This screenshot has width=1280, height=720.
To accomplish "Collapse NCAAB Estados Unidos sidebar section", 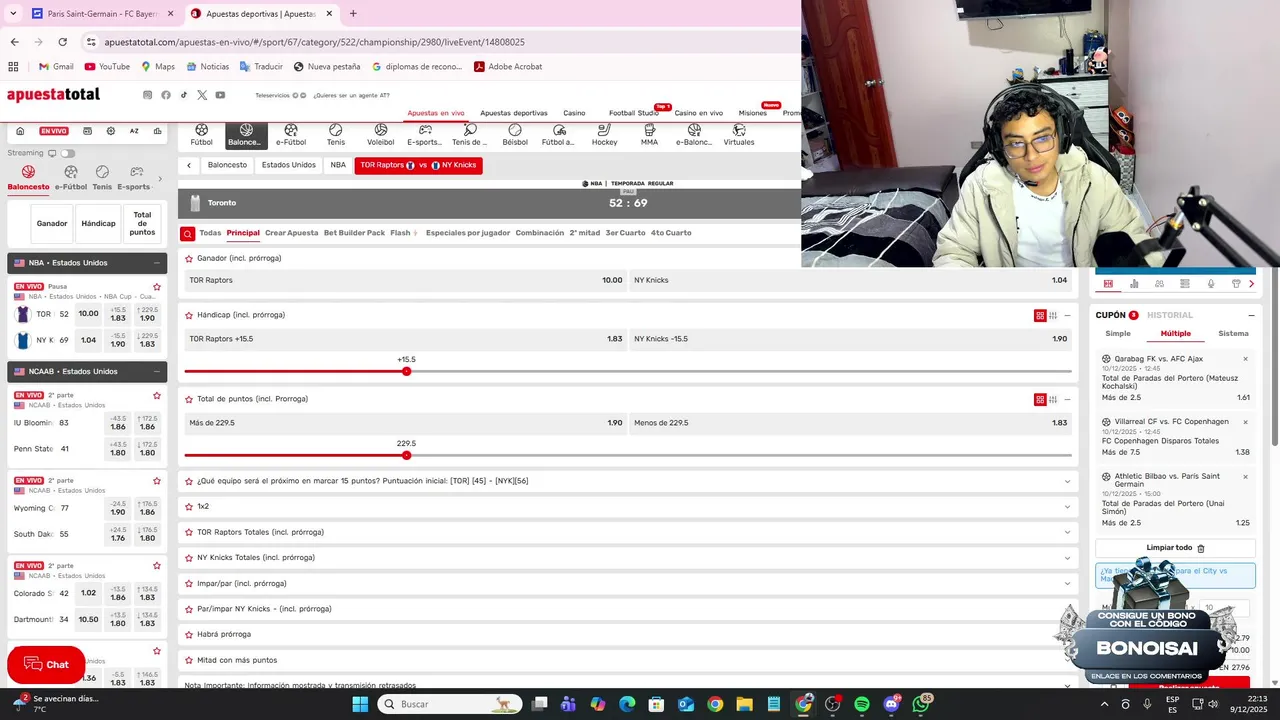I will click(157, 372).
